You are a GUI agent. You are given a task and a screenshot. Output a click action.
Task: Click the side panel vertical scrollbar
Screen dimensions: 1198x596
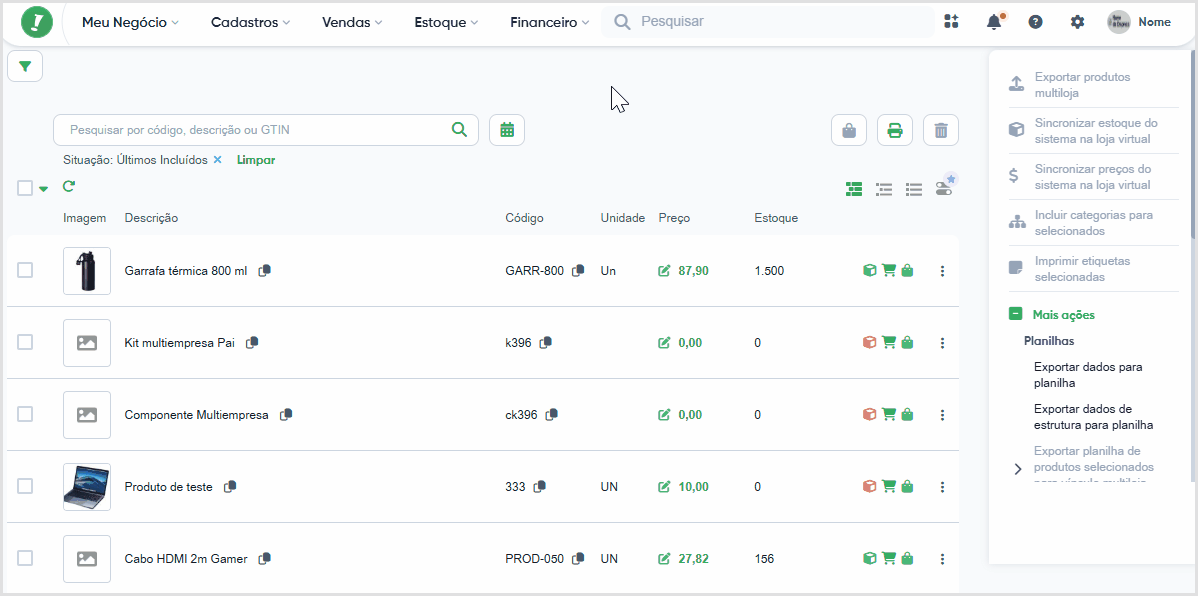[x=1193, y=145]
